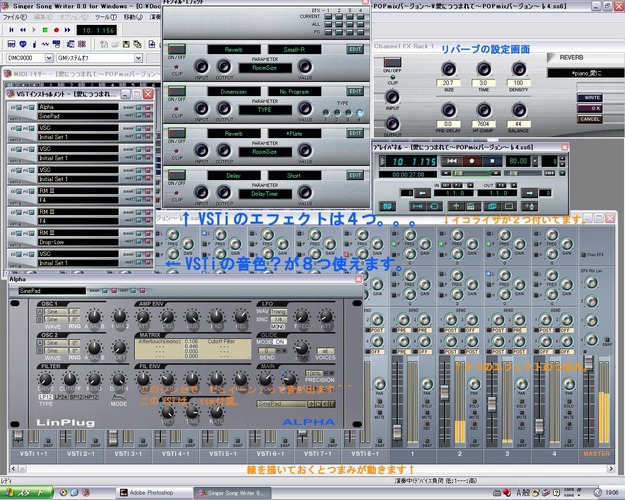Open the OSC 2 wave A Sine selector
This screenshot has height=500, width=625.
[x=55, y=343]
